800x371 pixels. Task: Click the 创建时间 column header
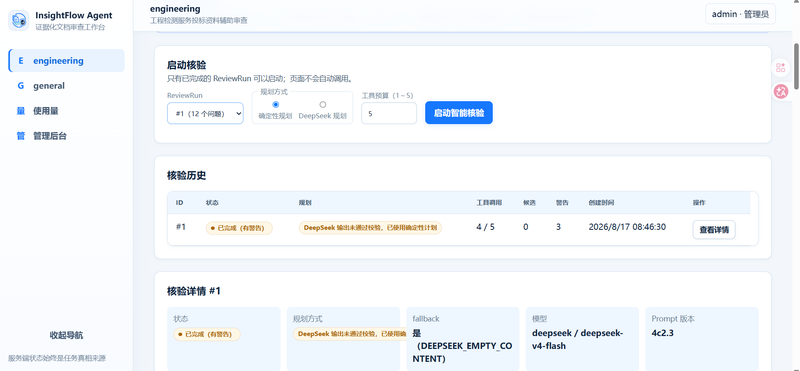click(601, 203)
